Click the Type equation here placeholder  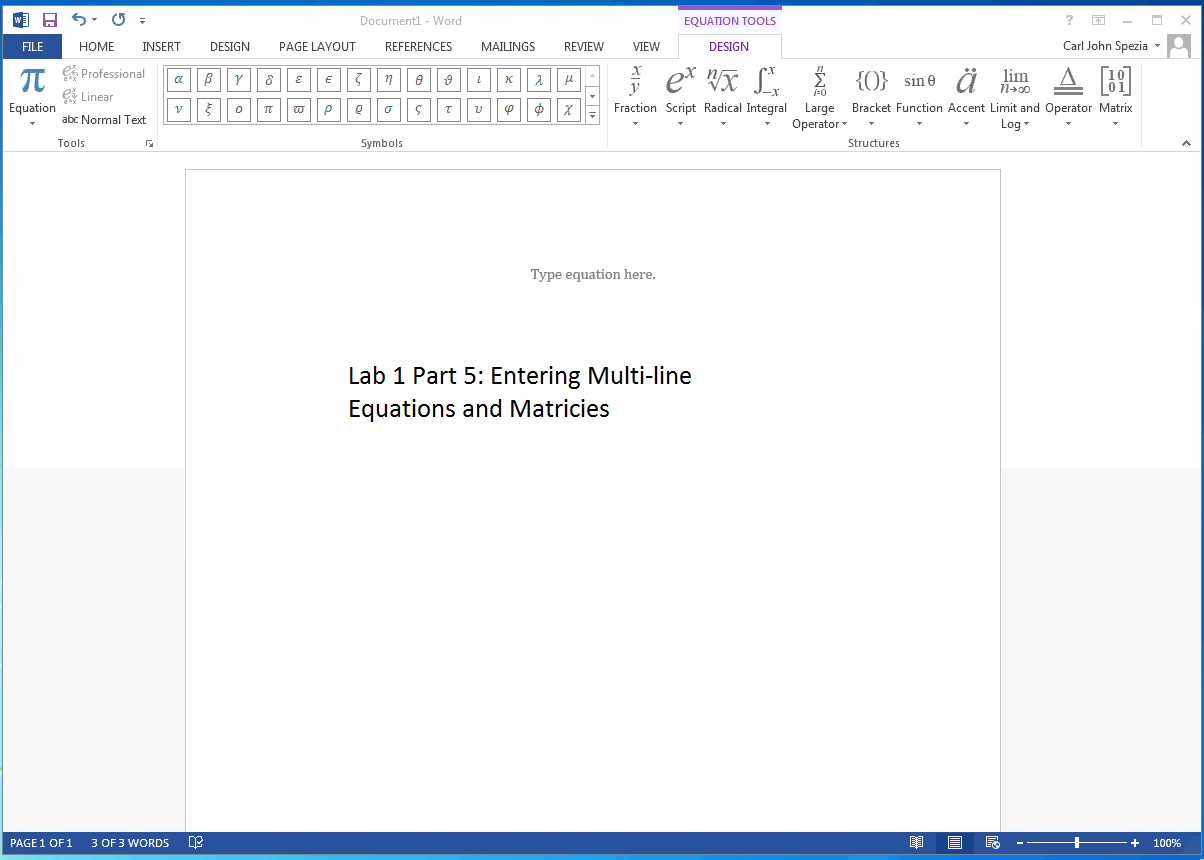(x=592, y=274)
